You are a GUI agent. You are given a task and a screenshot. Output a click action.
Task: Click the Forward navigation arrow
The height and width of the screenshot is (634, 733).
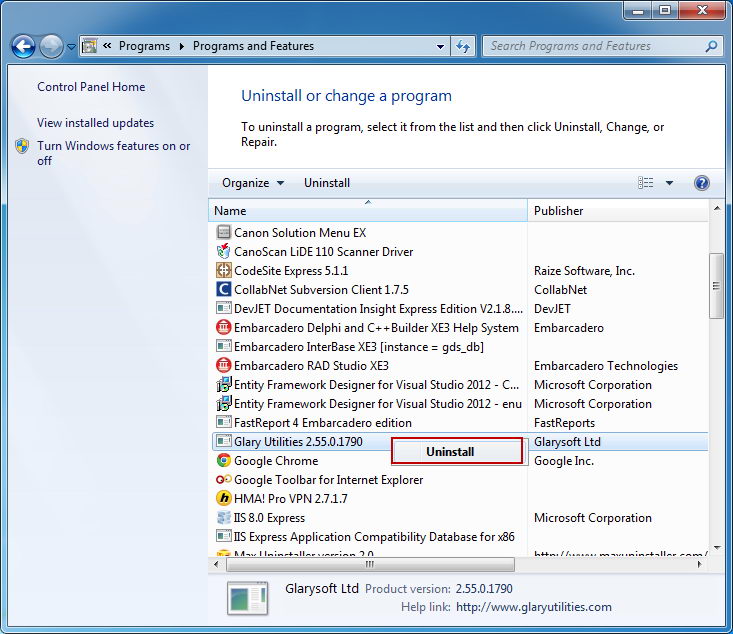(x=51, y=46)
